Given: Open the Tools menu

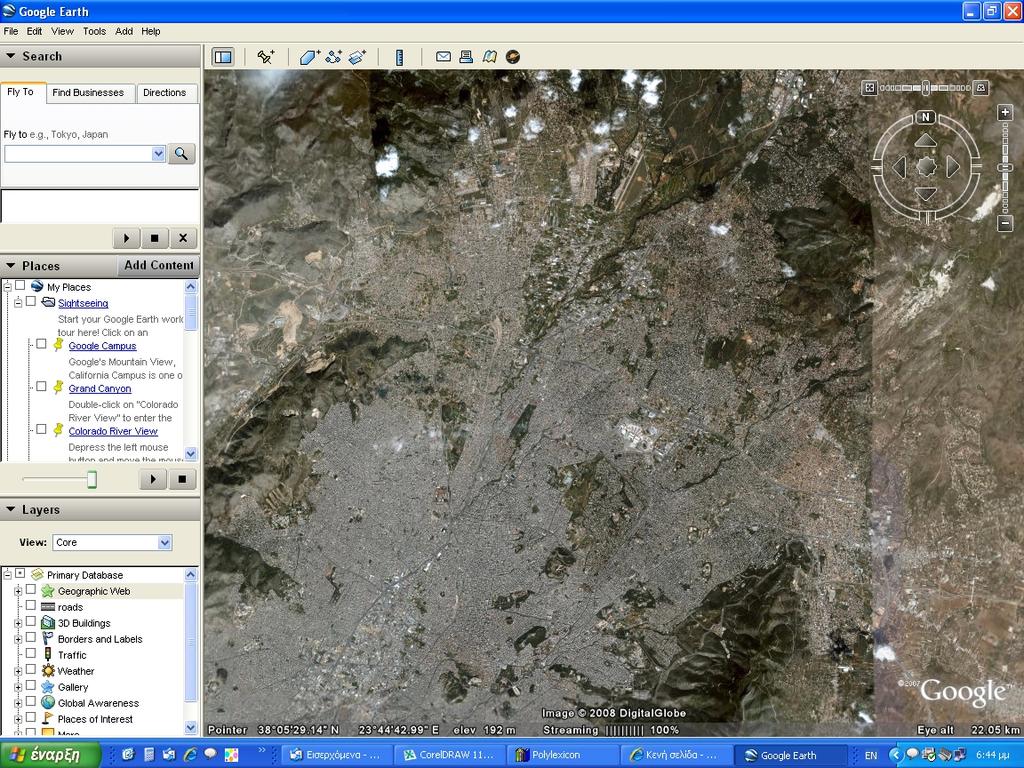Looking at the screenshot, I should tap(94, 31).
